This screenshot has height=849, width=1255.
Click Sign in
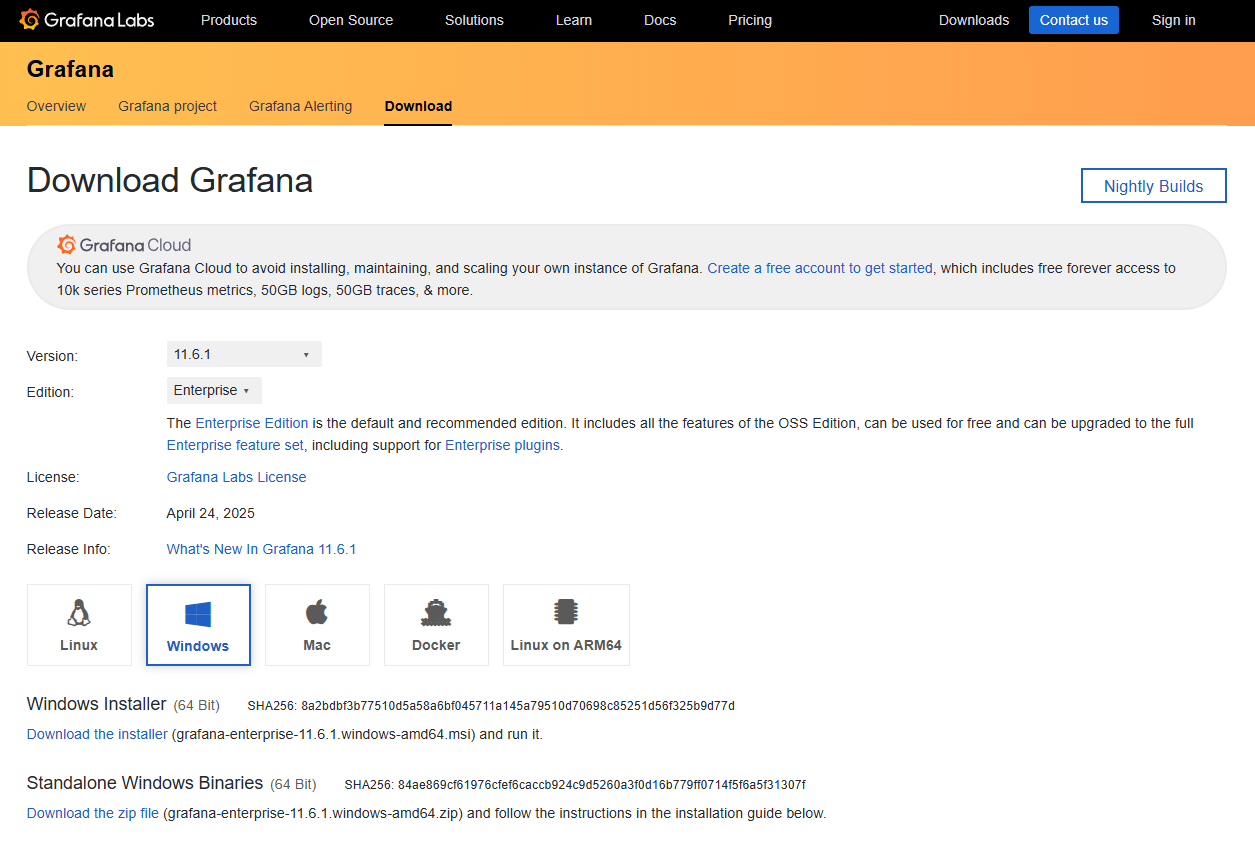(1174, 20)
